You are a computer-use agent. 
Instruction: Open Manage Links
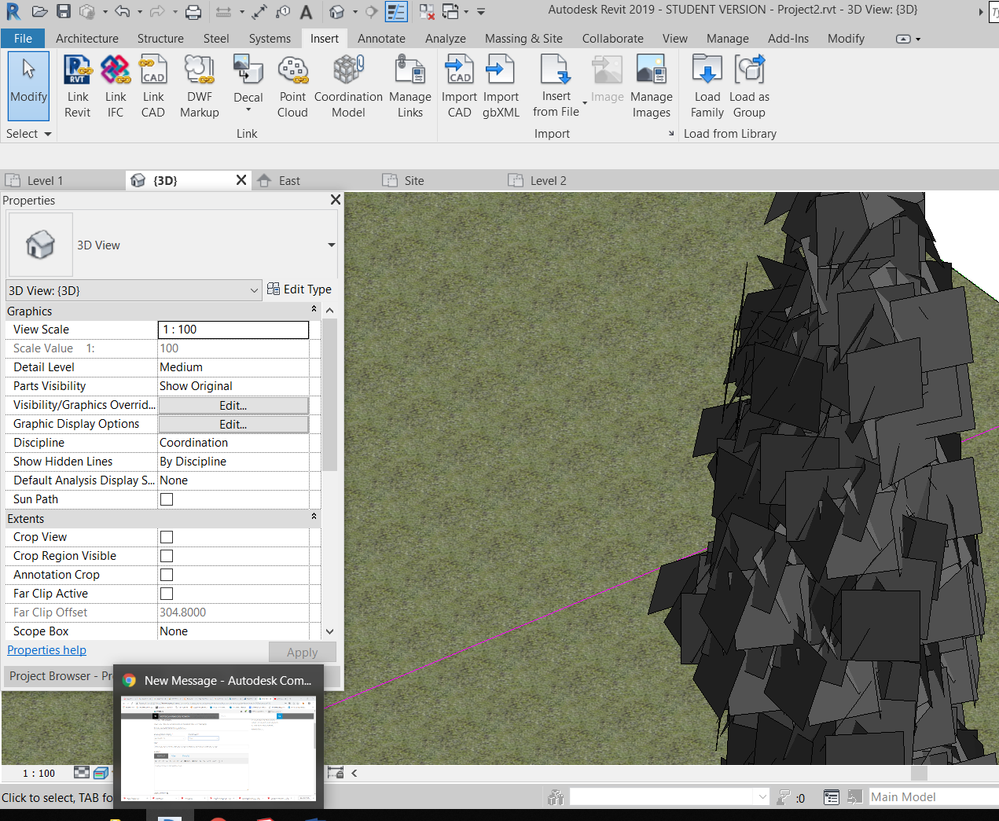(x=410, y=86)
